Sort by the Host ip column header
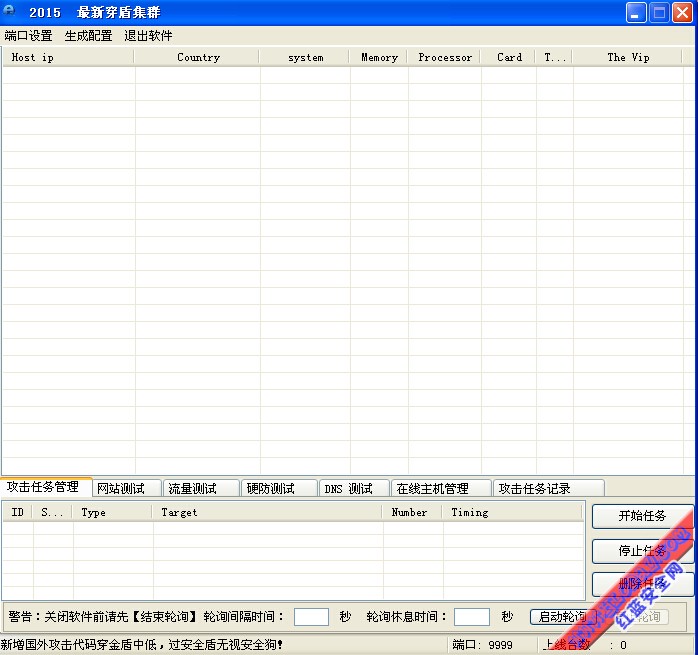The height and width of the screenshot is (655, 698). tap(68, 57)
